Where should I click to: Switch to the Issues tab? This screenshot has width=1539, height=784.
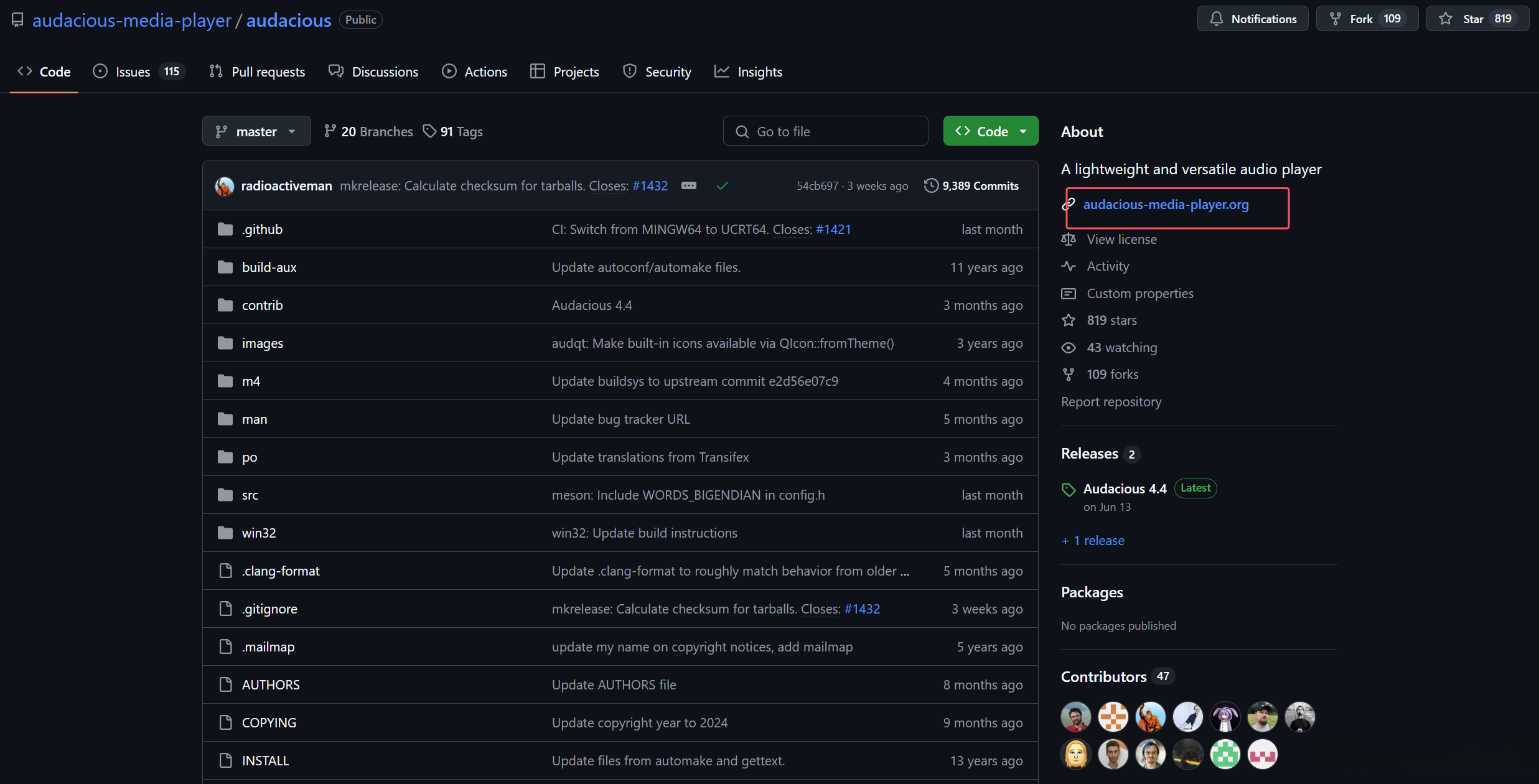click(x=133, y=72)
